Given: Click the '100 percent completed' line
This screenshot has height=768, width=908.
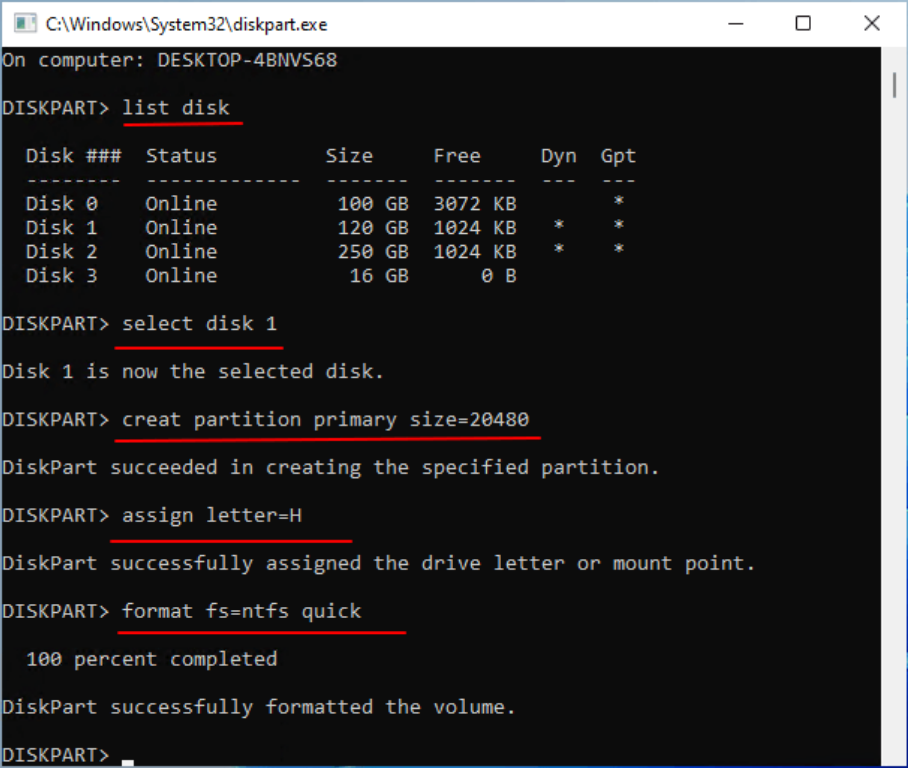Looking at the screenshot, I should [x=152, y=660].
